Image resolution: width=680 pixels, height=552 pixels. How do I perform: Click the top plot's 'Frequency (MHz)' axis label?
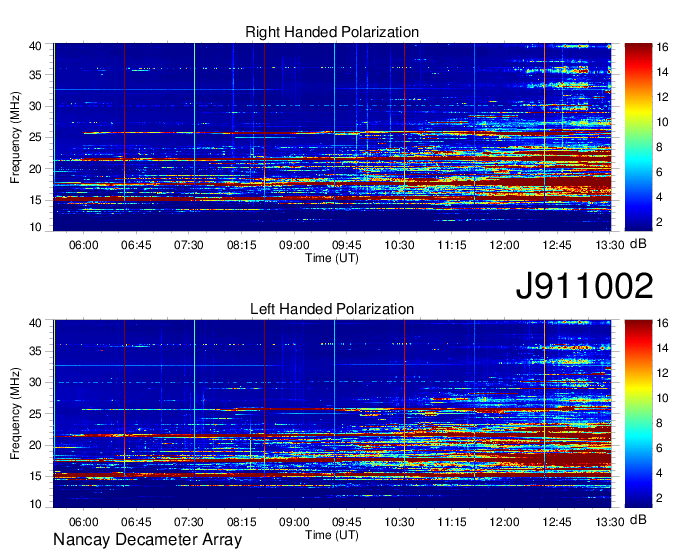(15, 137)
